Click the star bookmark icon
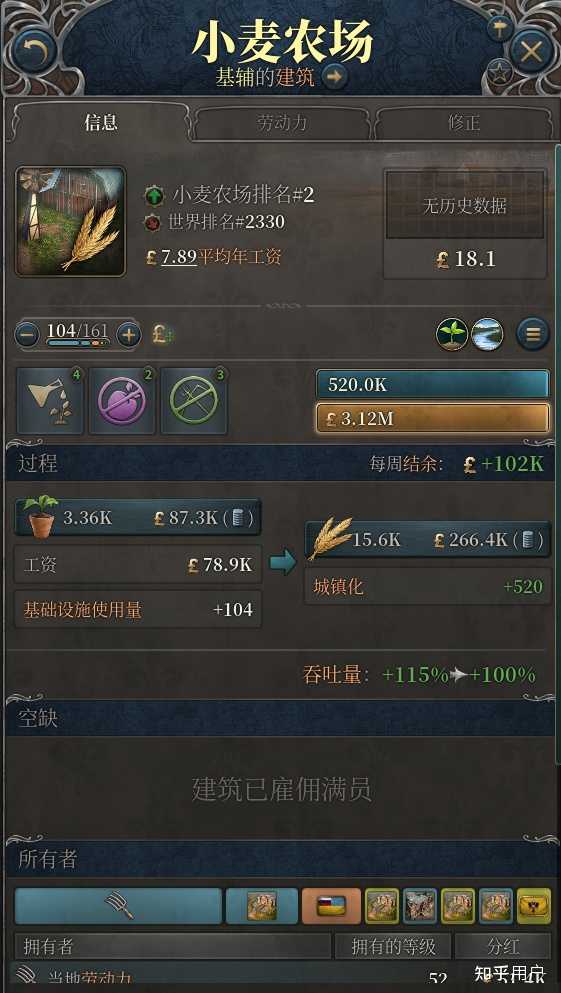The image size is (561, 993). tap(500, 73)
